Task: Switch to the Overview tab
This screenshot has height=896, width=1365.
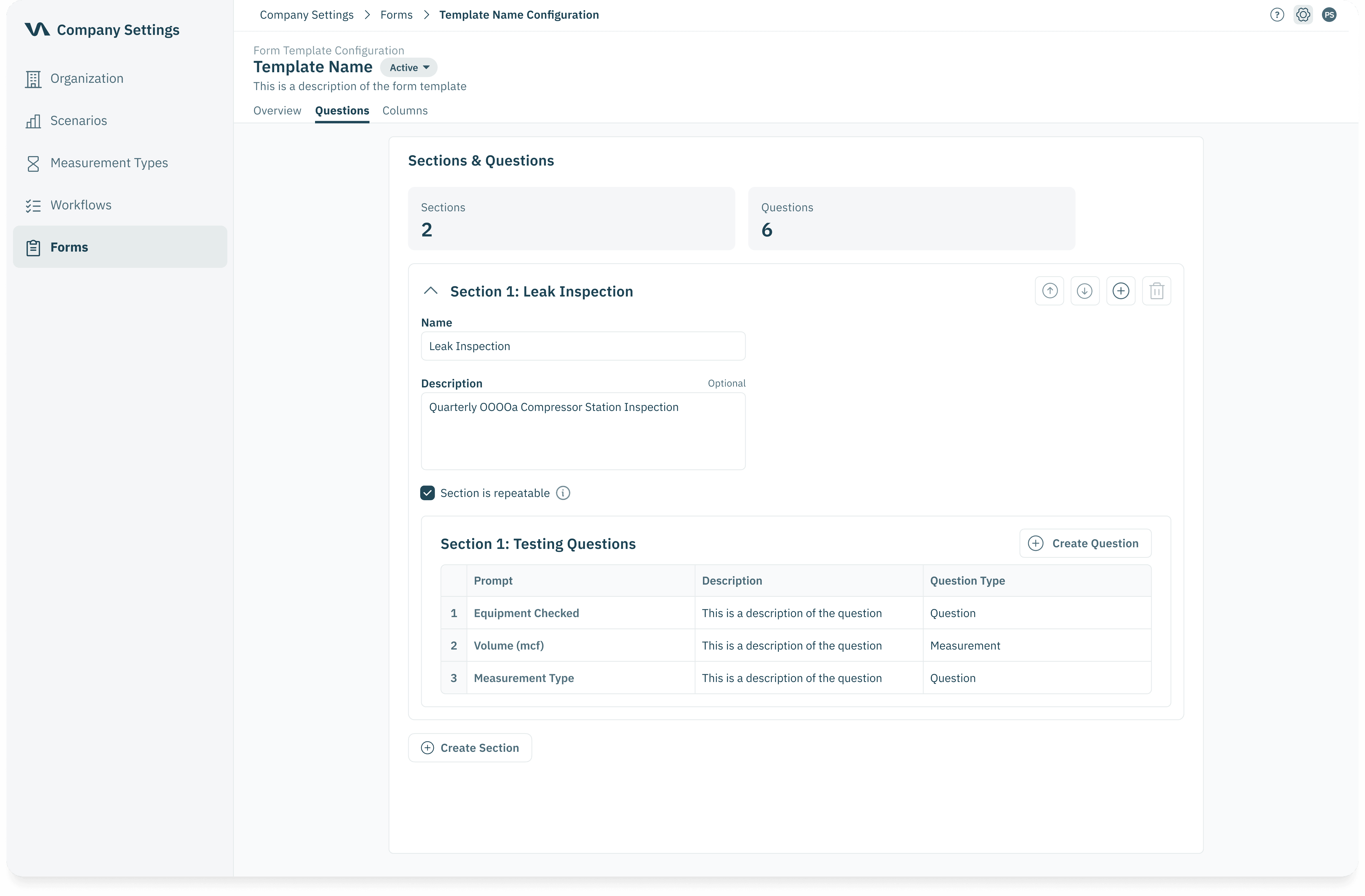Action: (x=277, y=111)
